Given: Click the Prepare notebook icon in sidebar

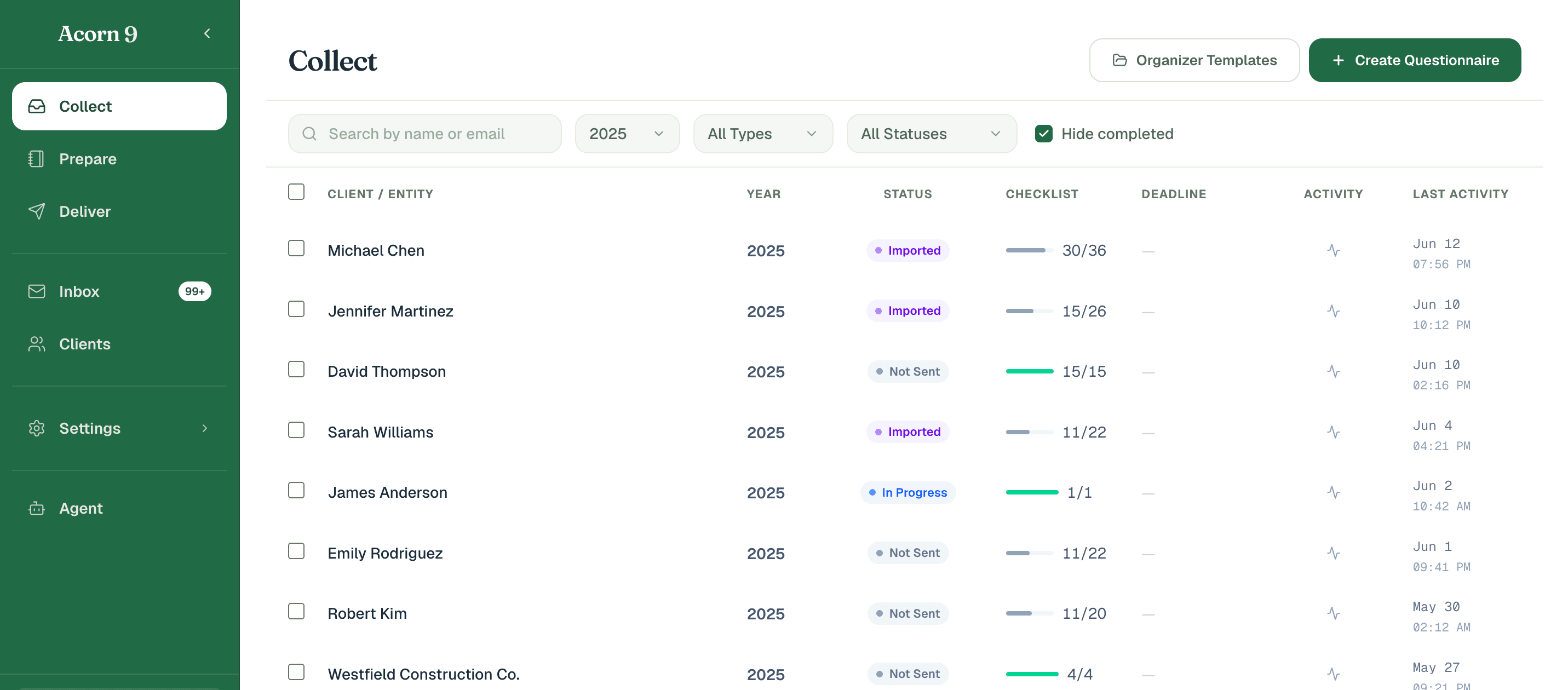Looking at the screenshot, I should coord(37,159).
